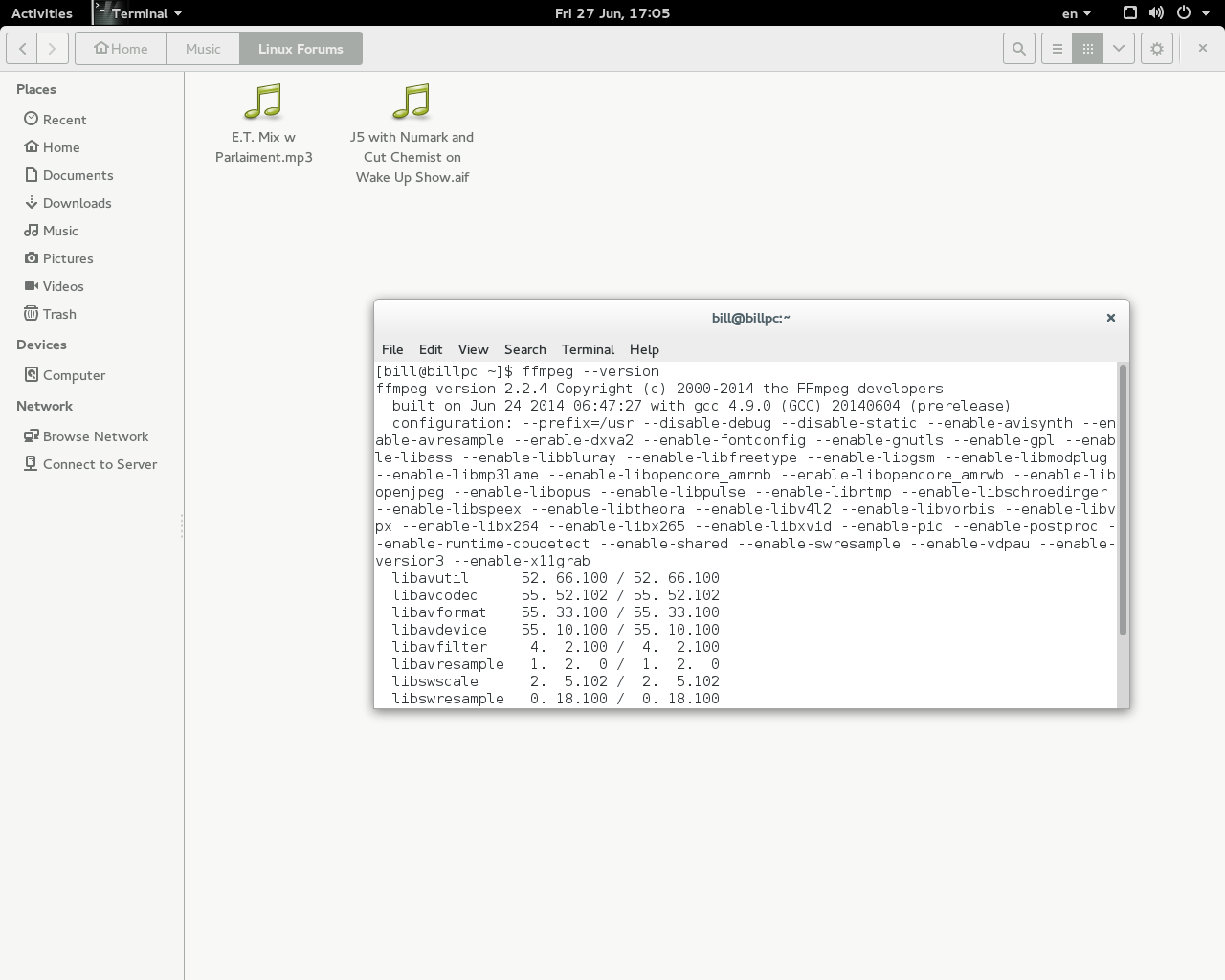Screen dimensions: 1225x980
Task: Close the bill@billpc terminal window
Action: [1111, 318]
